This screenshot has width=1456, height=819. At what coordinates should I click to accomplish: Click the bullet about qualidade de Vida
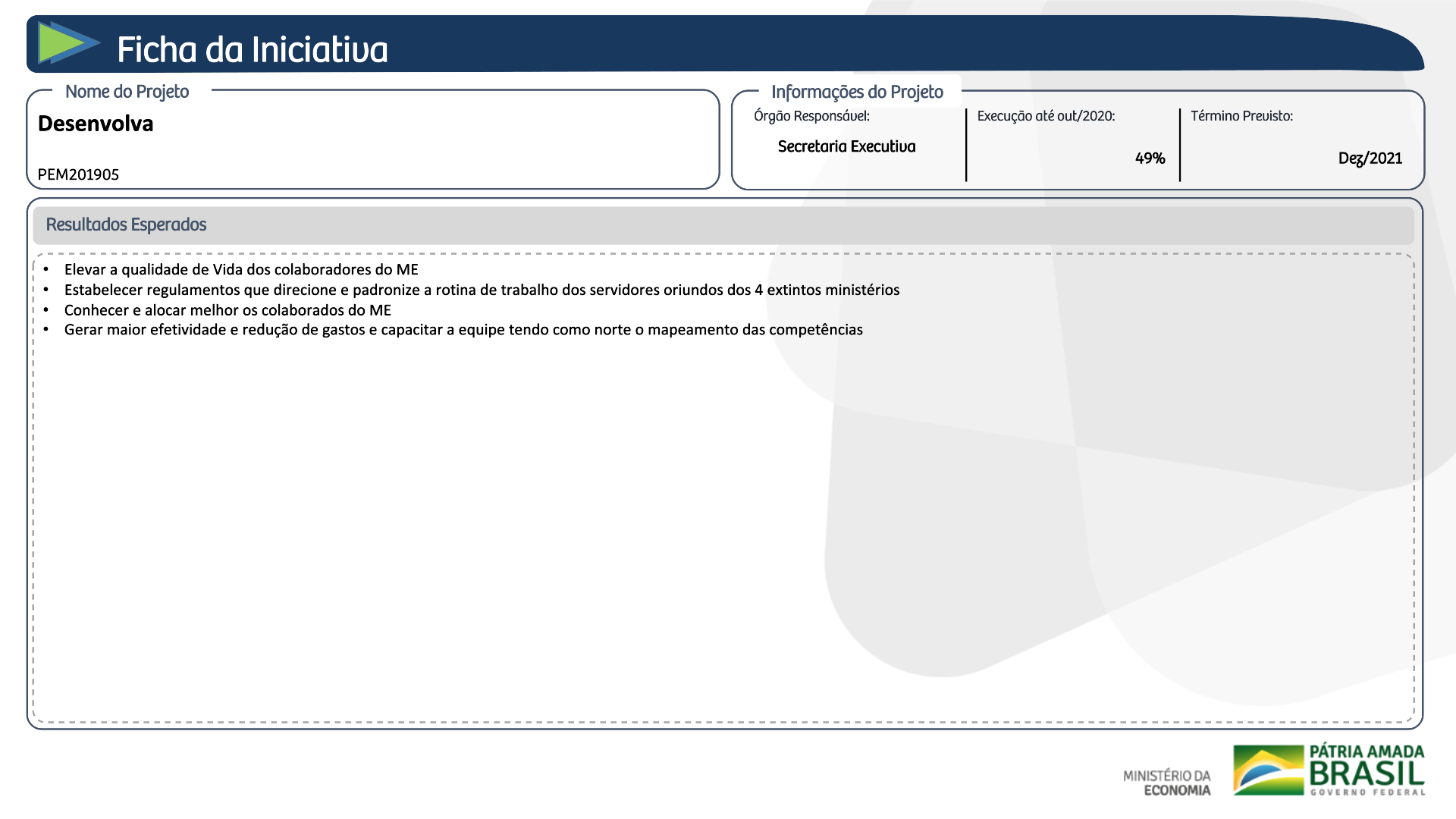tap(241, 269)
